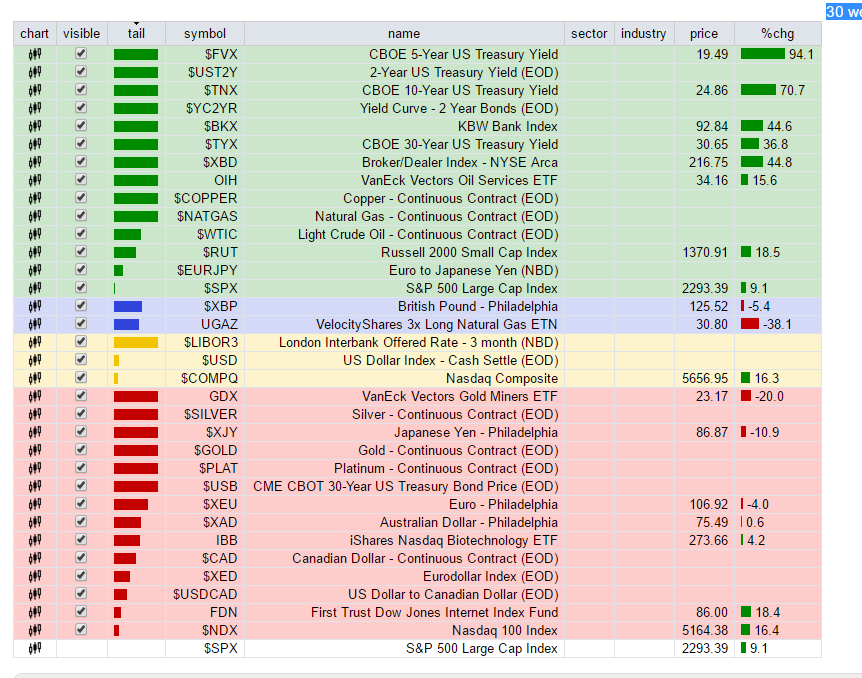Sort table by %chg column header
Viewport: 862px width, 678px height.
(777, 33)
